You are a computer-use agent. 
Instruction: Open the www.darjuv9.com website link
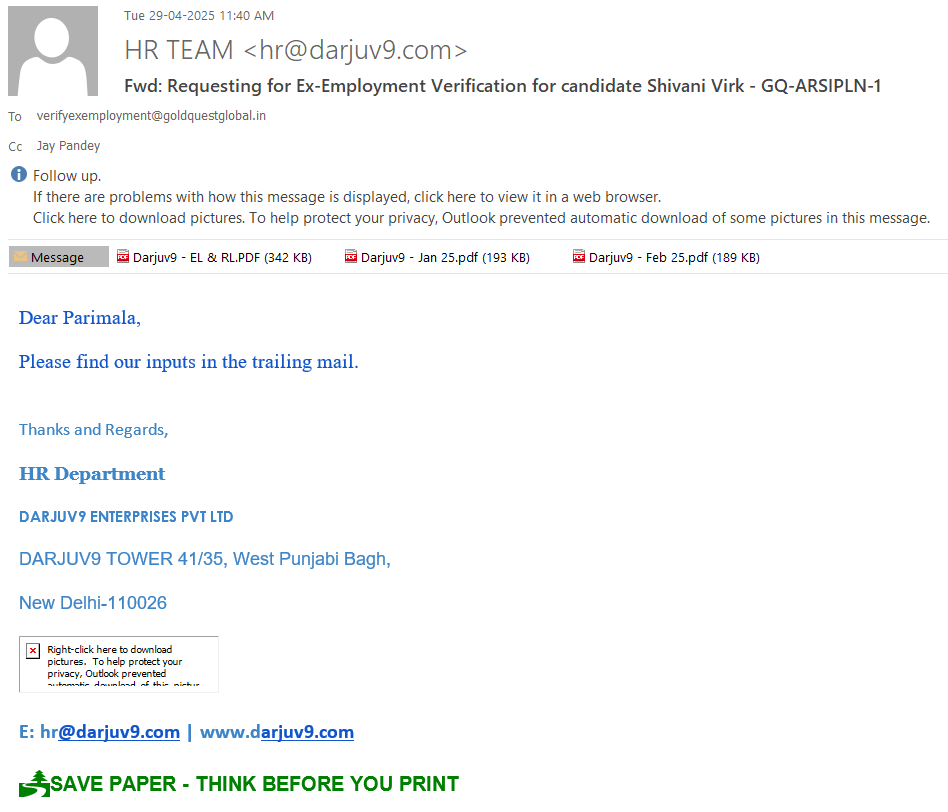tap(277, 732)
